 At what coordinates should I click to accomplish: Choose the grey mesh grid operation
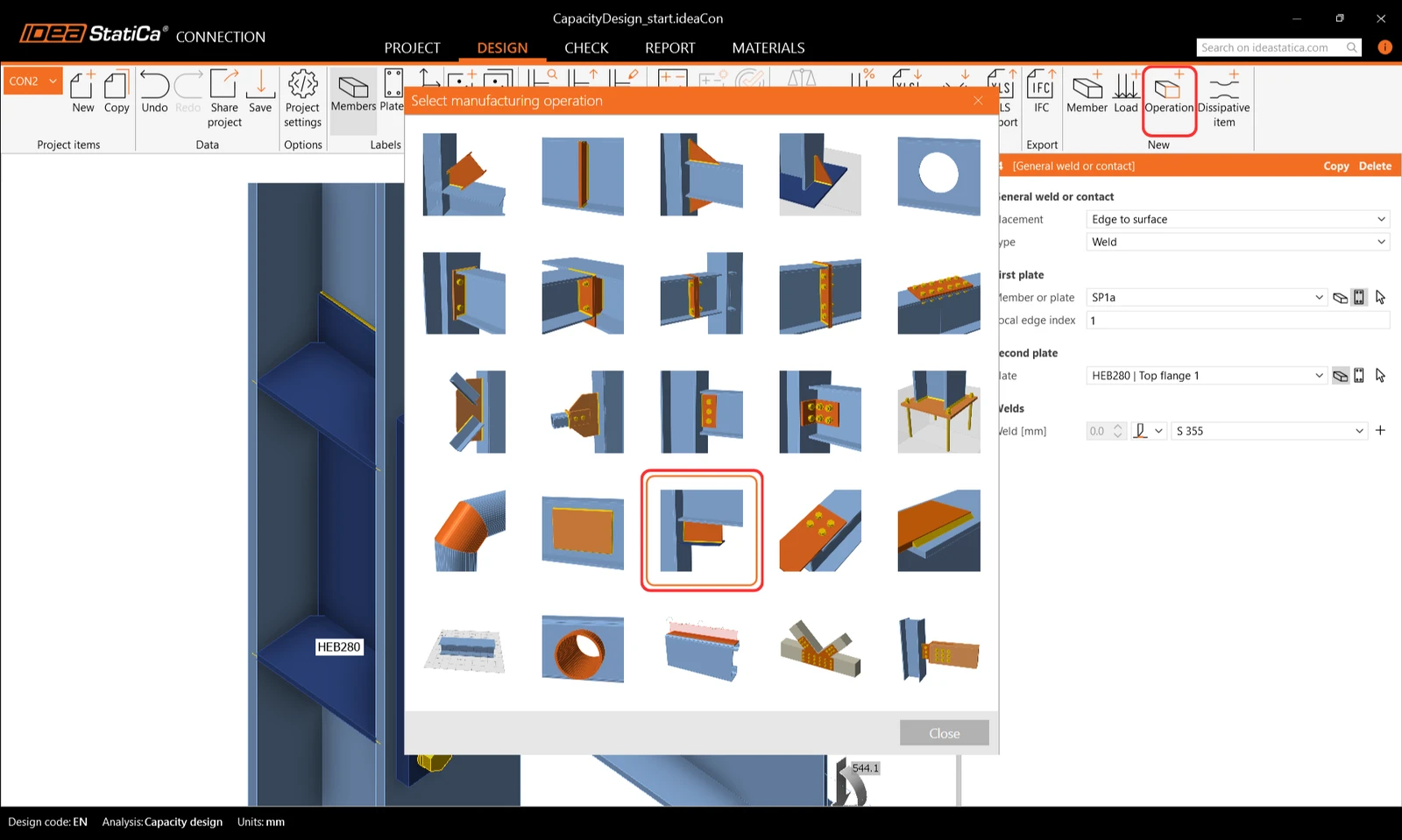(464, 649)
